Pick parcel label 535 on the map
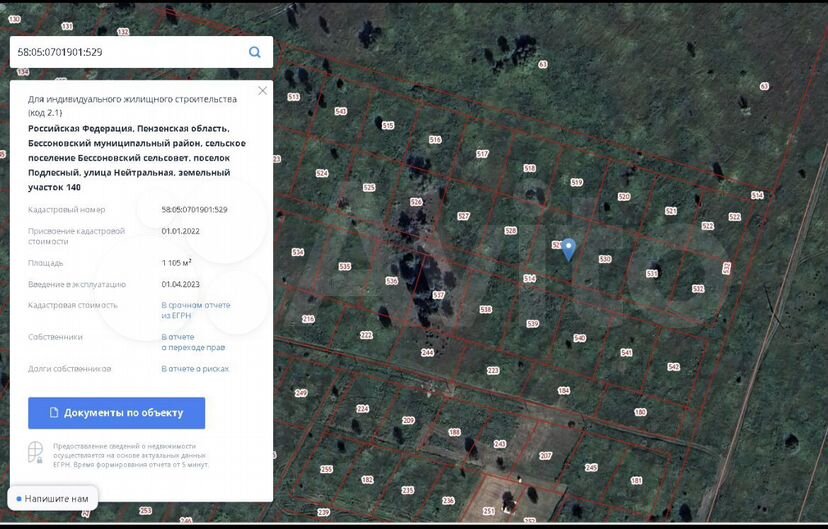This screenshot has width=828, height=529. [x=345, y=267]
